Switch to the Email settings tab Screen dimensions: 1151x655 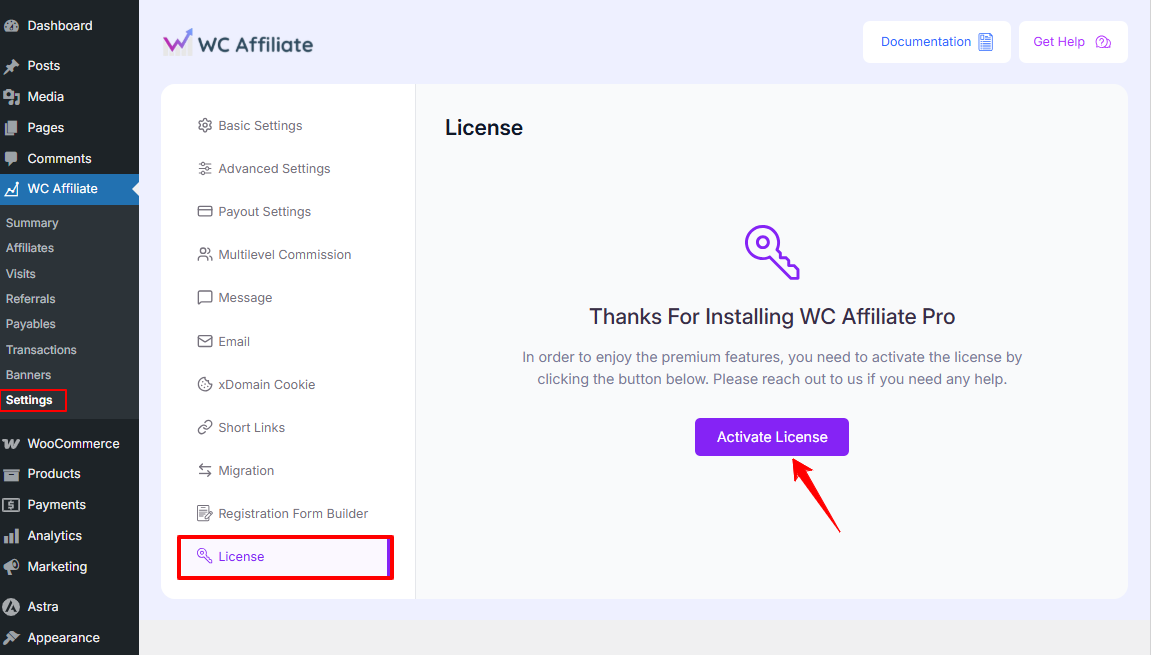pos(234,342)
